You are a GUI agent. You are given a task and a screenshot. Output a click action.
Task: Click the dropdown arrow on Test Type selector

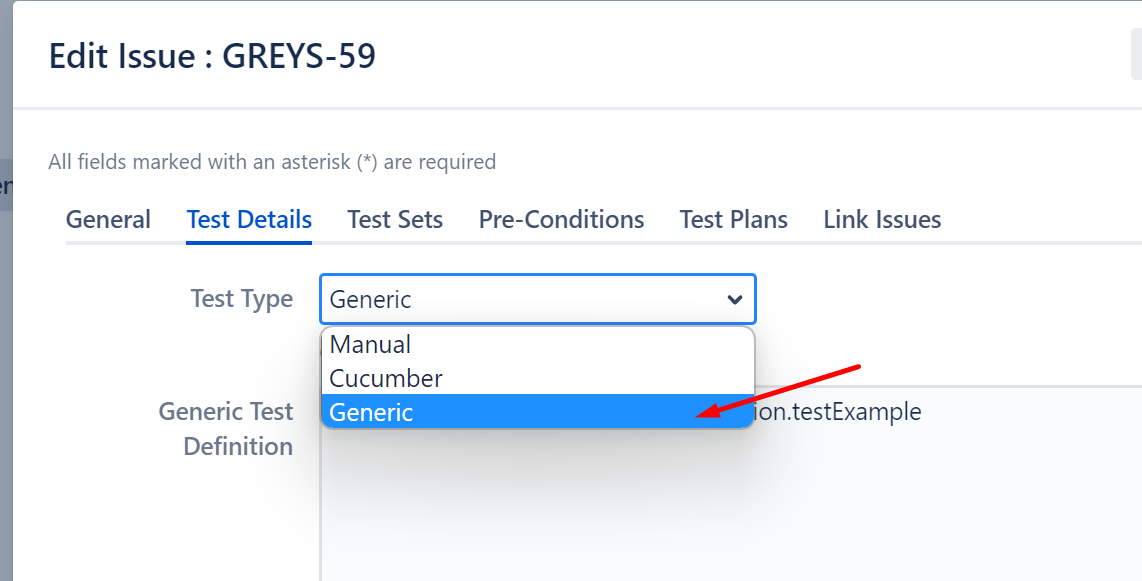(735, 299)
